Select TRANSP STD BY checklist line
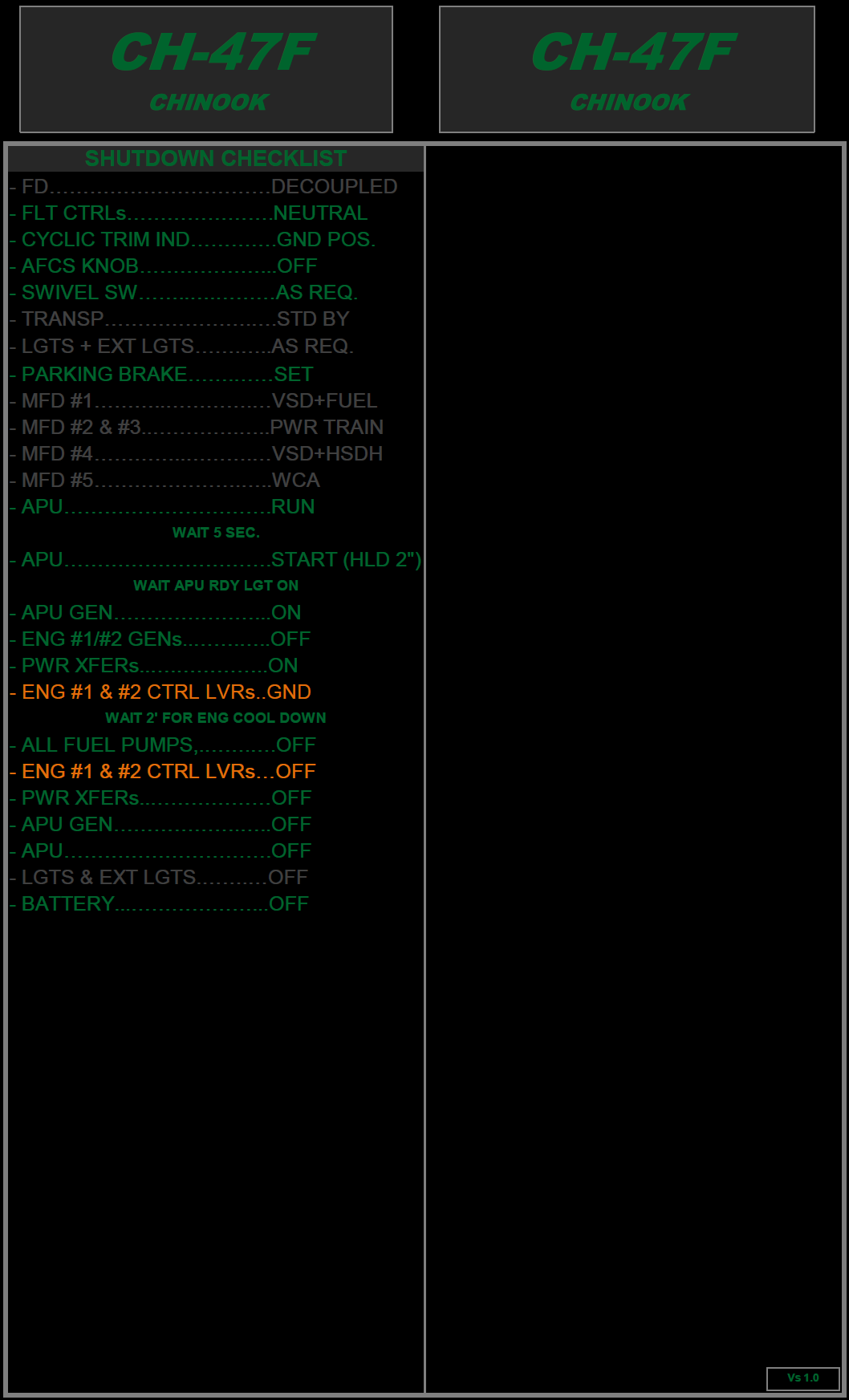 pyautogui.click(x=180, y=319)
